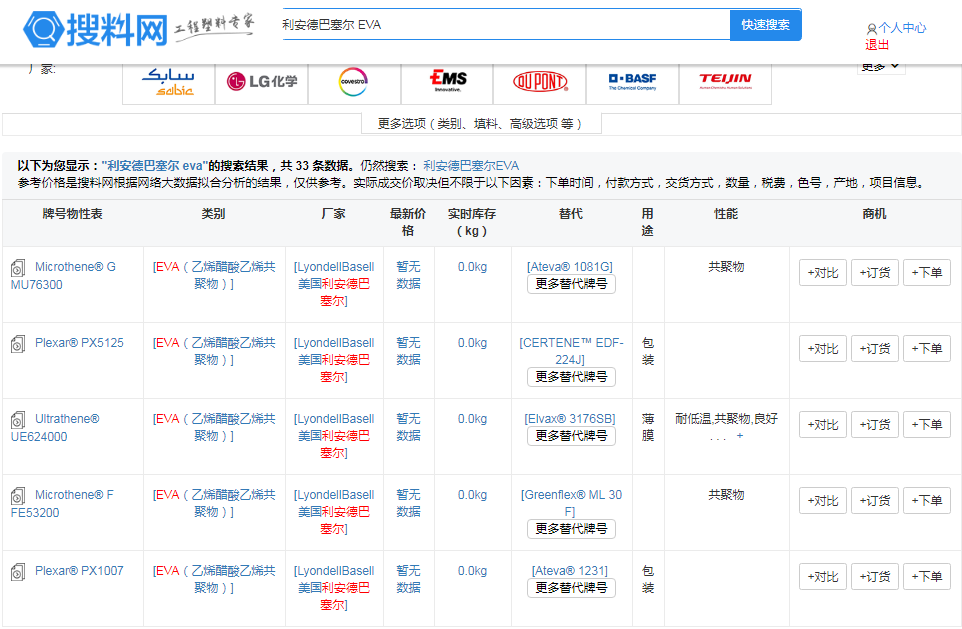Select the DuPont brand logo
962x629 pixels.
(x=540, y=81)
